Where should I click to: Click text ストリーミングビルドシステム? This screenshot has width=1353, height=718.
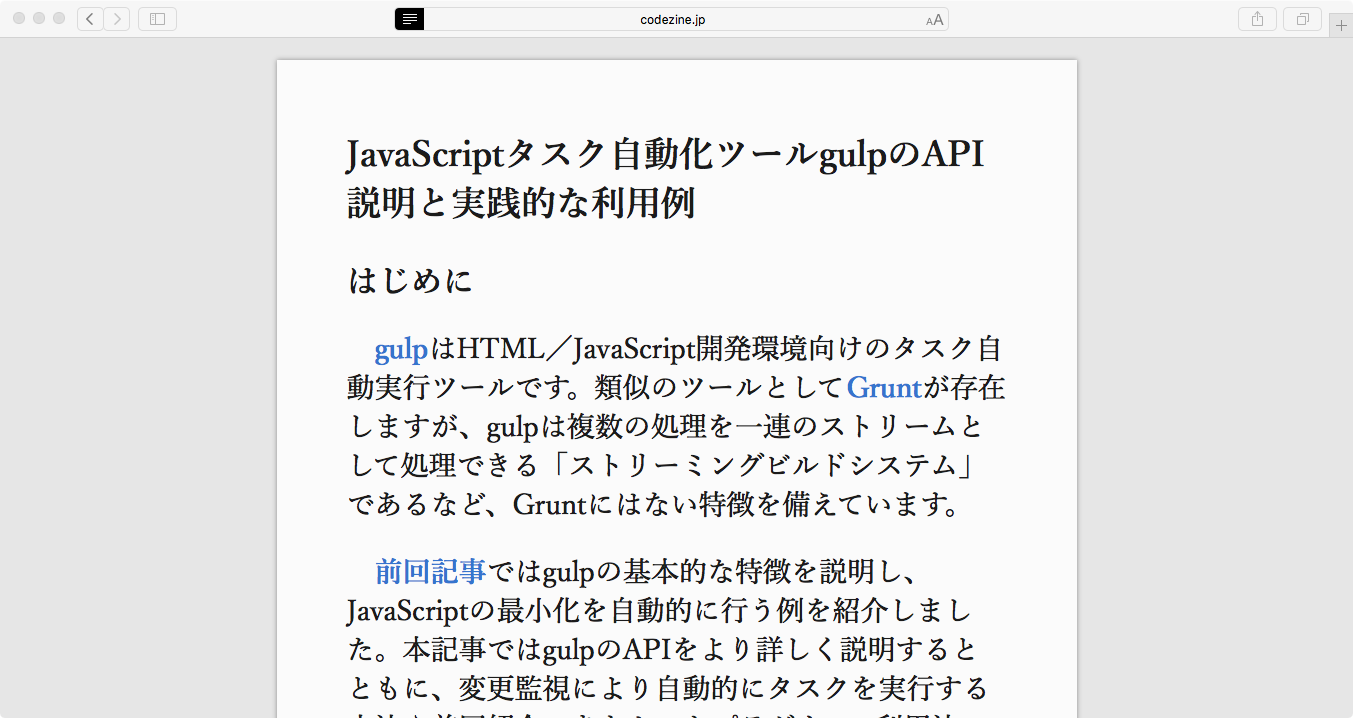coord(763,465)
